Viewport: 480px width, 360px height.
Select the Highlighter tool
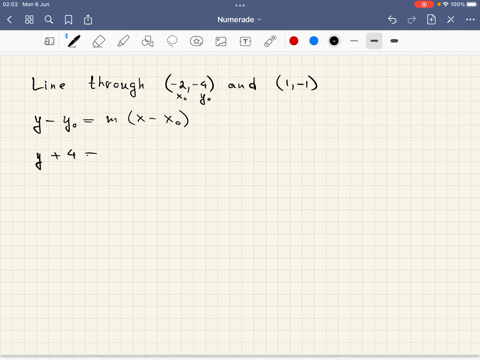pos(123,41)
